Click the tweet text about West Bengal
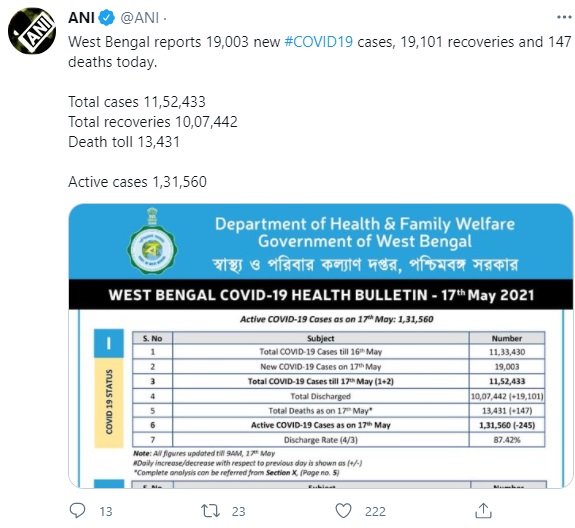 coord(320,52)
